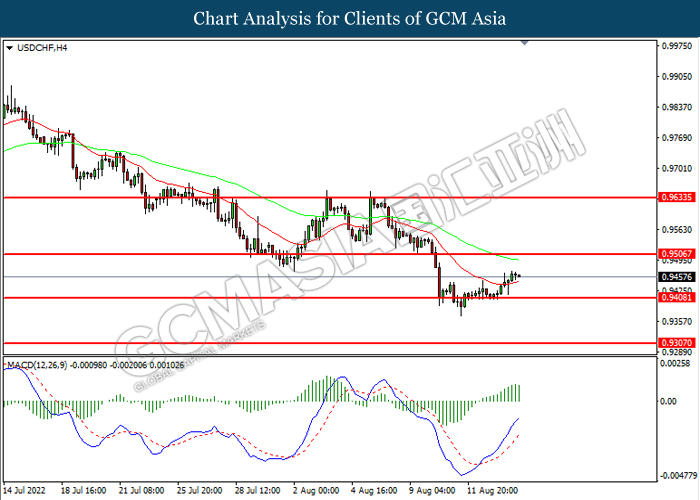Click the 0.94081 support level label
The height and width of the screenshot is (500, 700).
tap(677, 297)
